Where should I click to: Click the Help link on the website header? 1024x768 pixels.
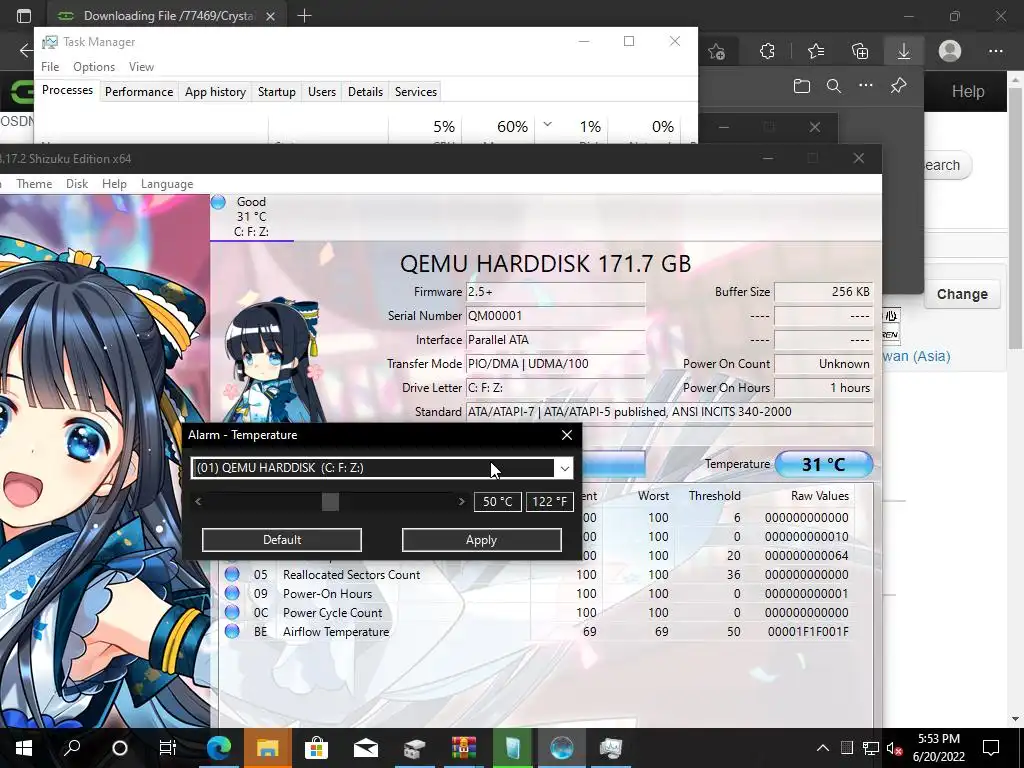[967, 91]
